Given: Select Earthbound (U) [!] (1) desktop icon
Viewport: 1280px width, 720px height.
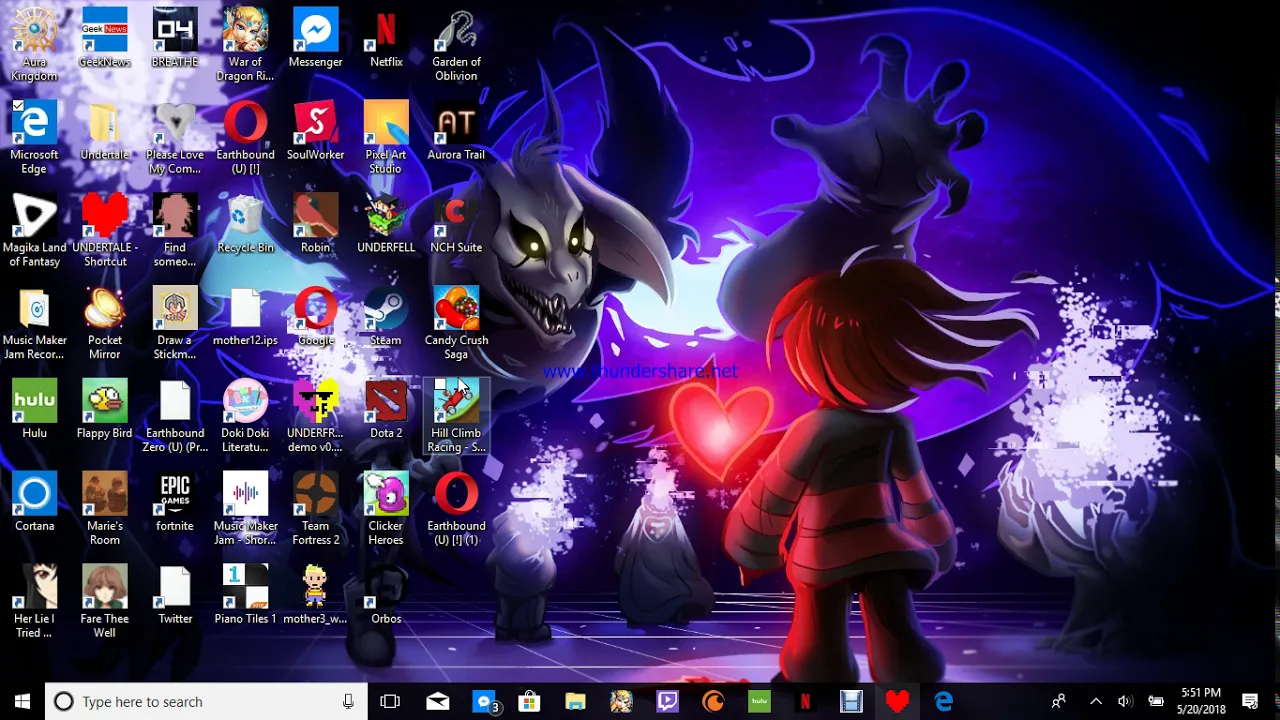Looking at the screenshot, I should pos(456,509).
